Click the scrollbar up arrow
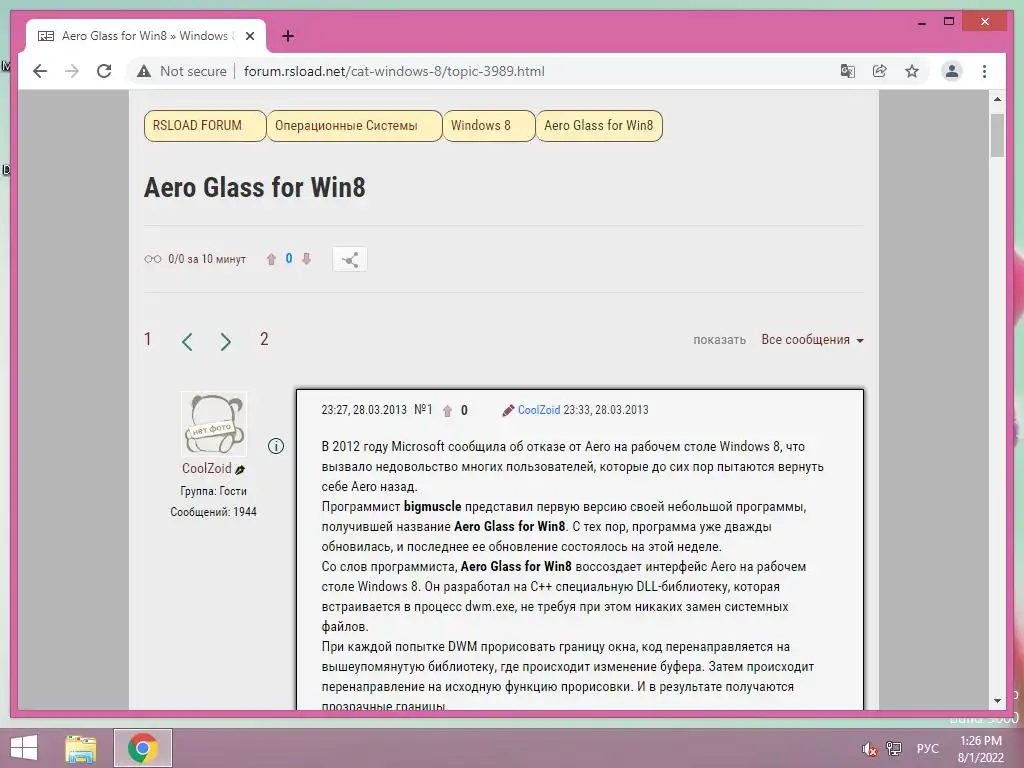Image resolution: width=1024 pixels, height=768 pixels. (997, 99)
